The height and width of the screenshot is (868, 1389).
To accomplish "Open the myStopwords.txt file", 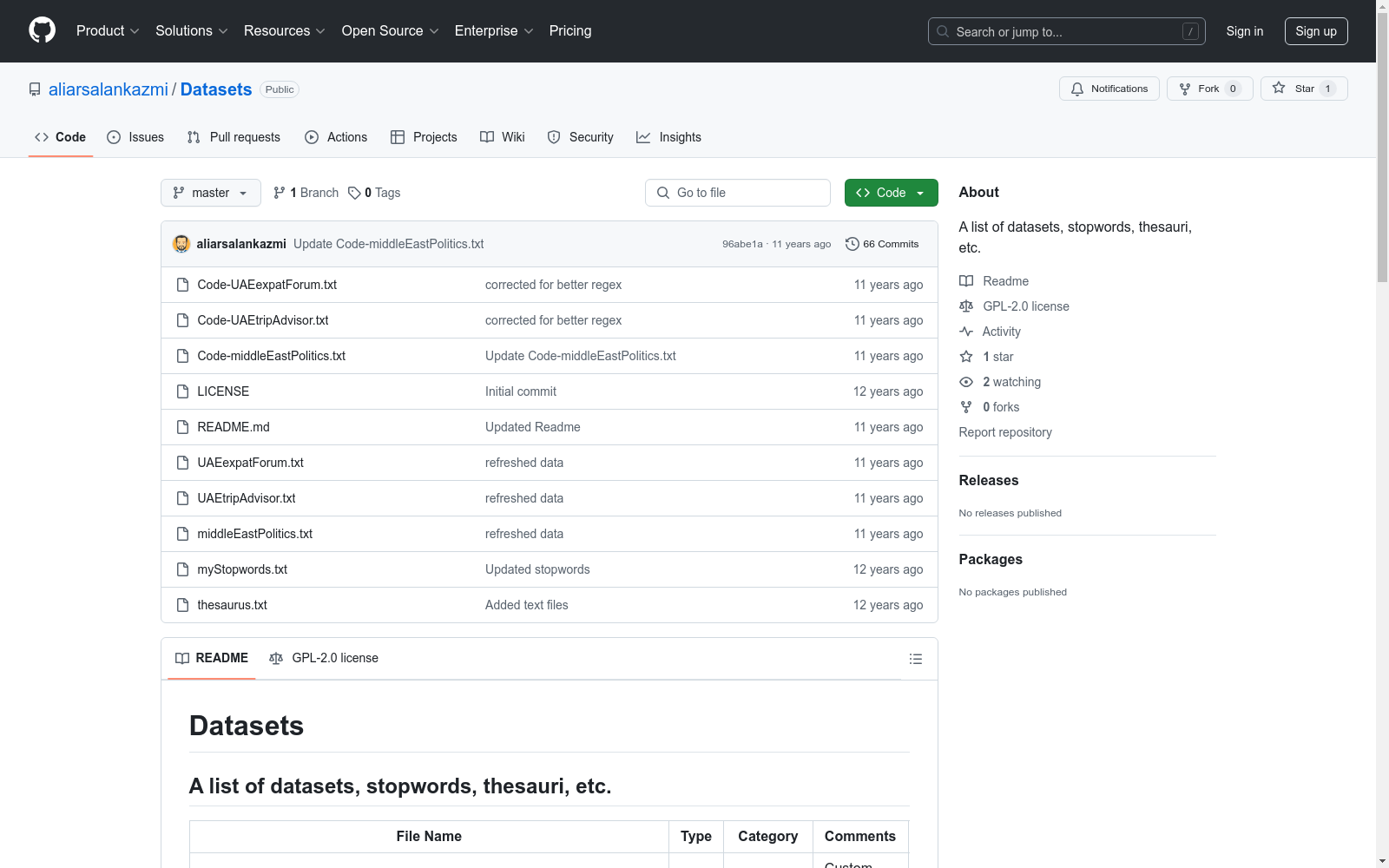I will [242, 569].
